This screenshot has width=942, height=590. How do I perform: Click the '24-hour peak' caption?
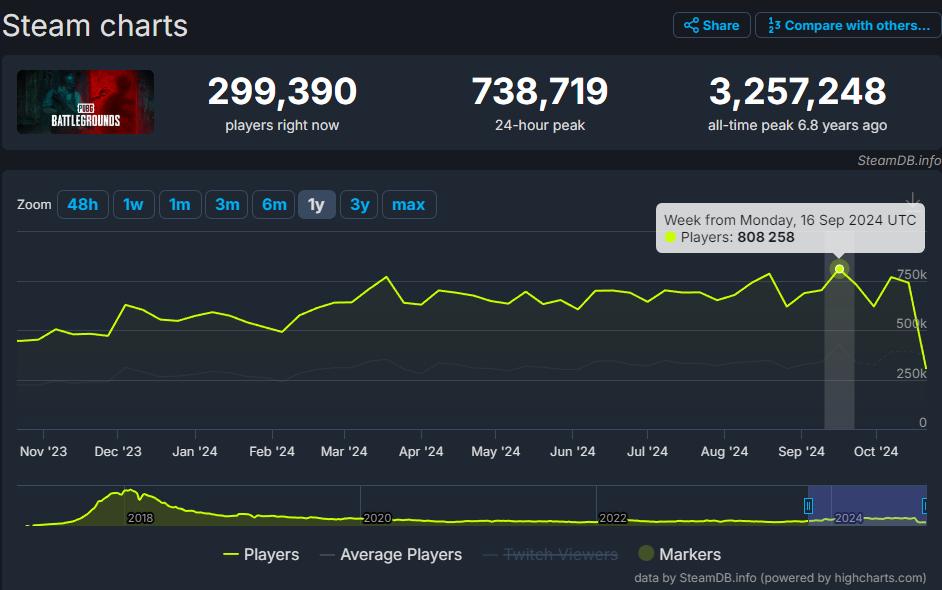pyautogui.click(x=540, y=125)
